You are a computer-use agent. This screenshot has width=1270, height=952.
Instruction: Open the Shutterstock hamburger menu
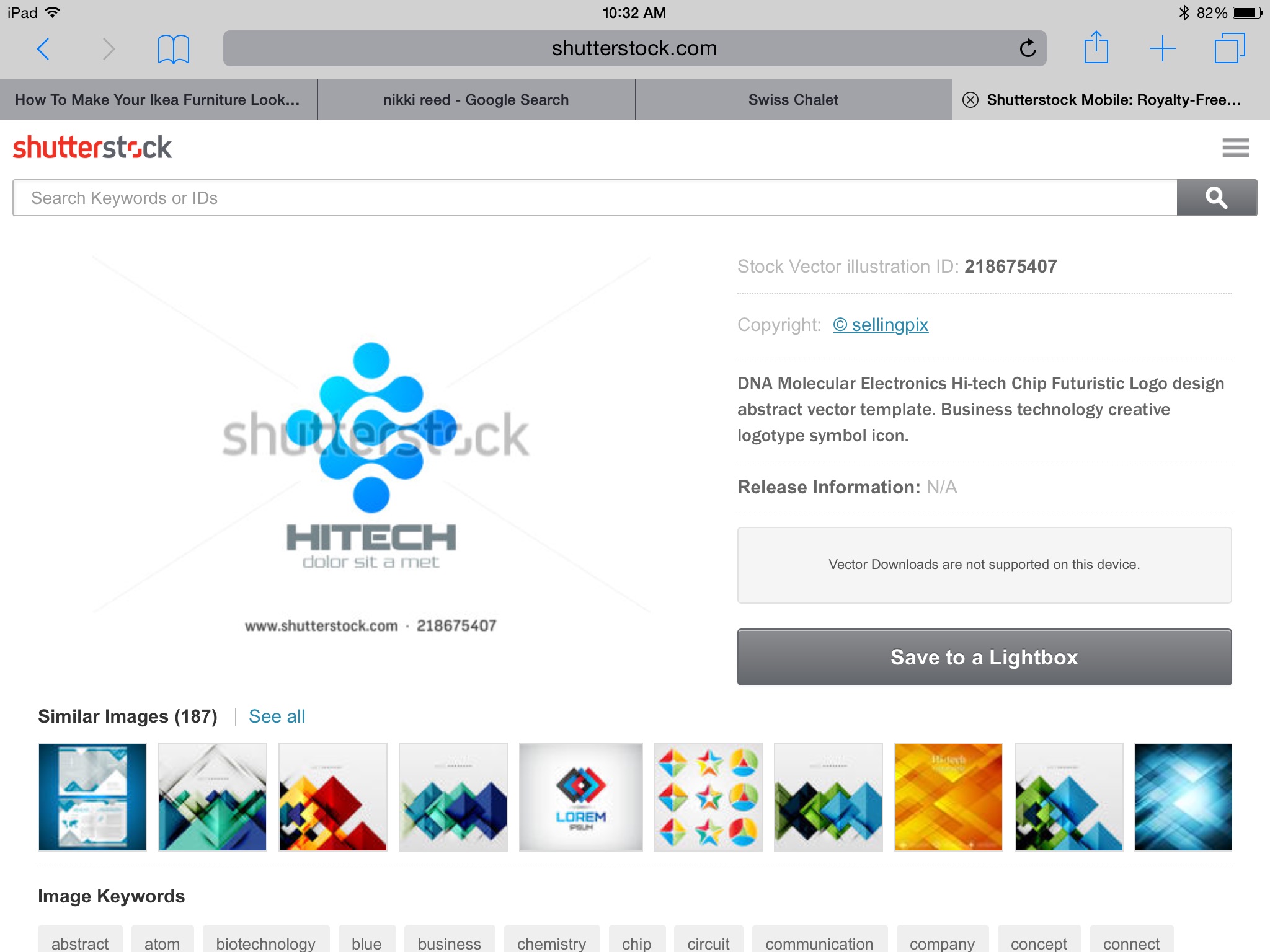click(x=1235, y=148)
